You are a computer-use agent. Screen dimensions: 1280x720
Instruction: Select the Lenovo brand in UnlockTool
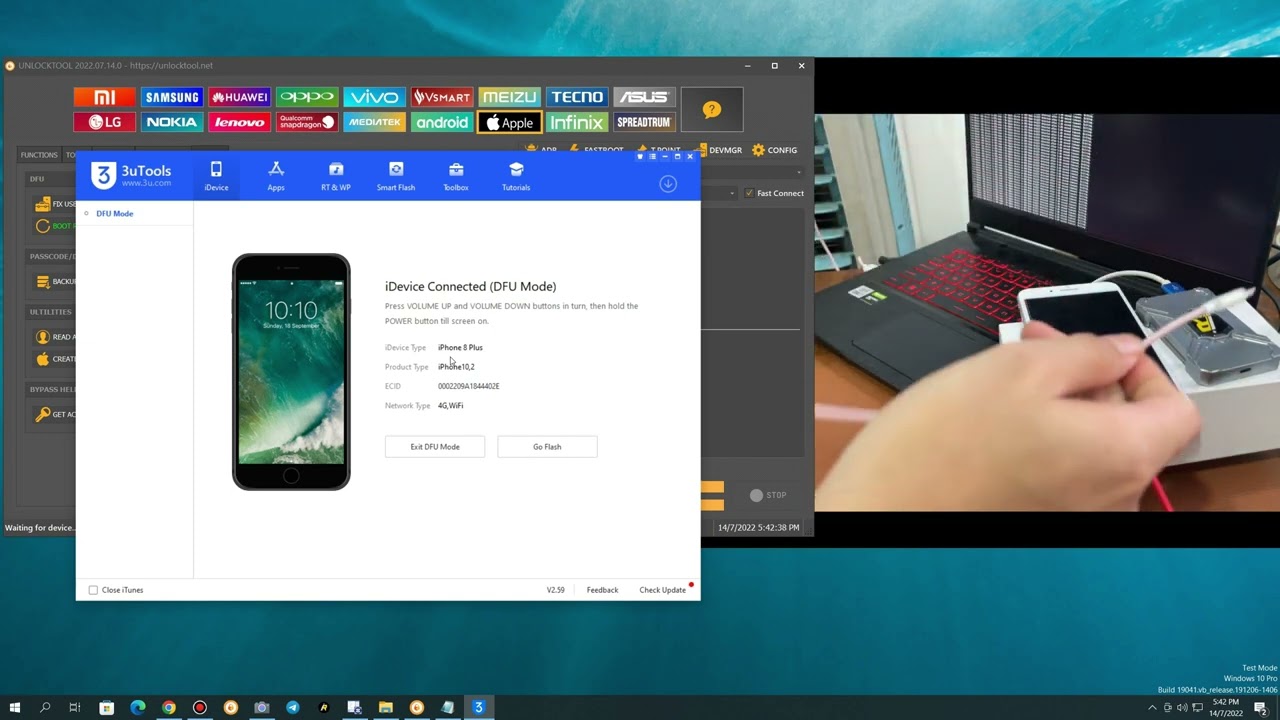coord(240,122)
